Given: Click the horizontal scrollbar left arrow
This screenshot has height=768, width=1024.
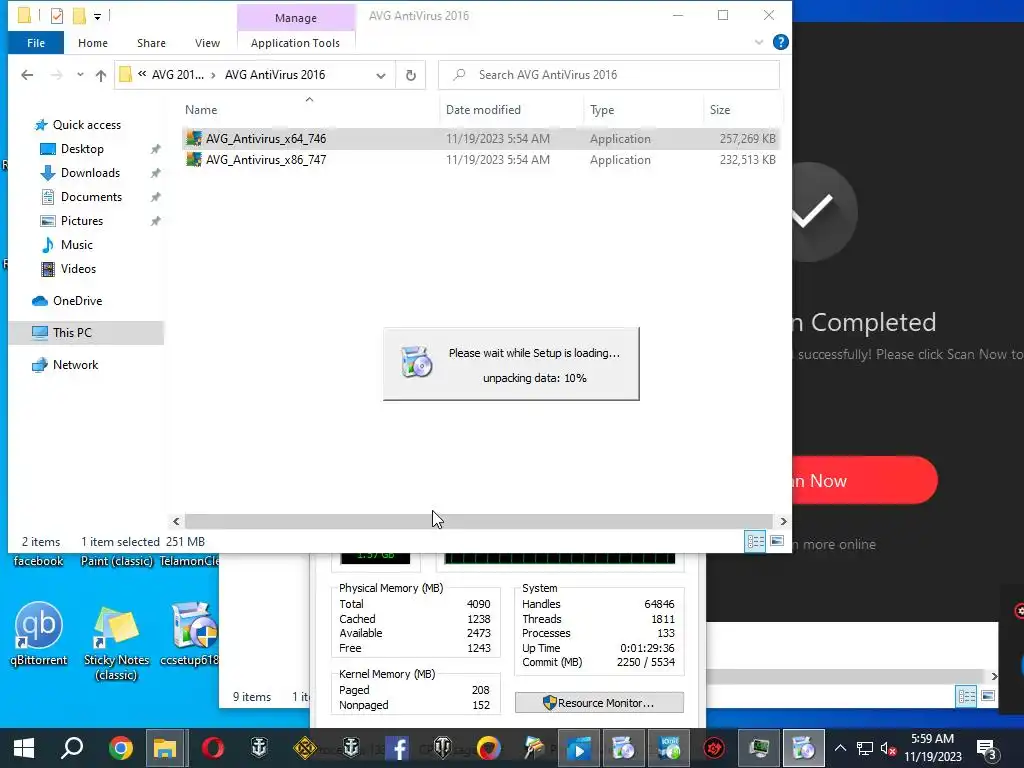Looking at the screenshot, I should [x=176, y=521].
